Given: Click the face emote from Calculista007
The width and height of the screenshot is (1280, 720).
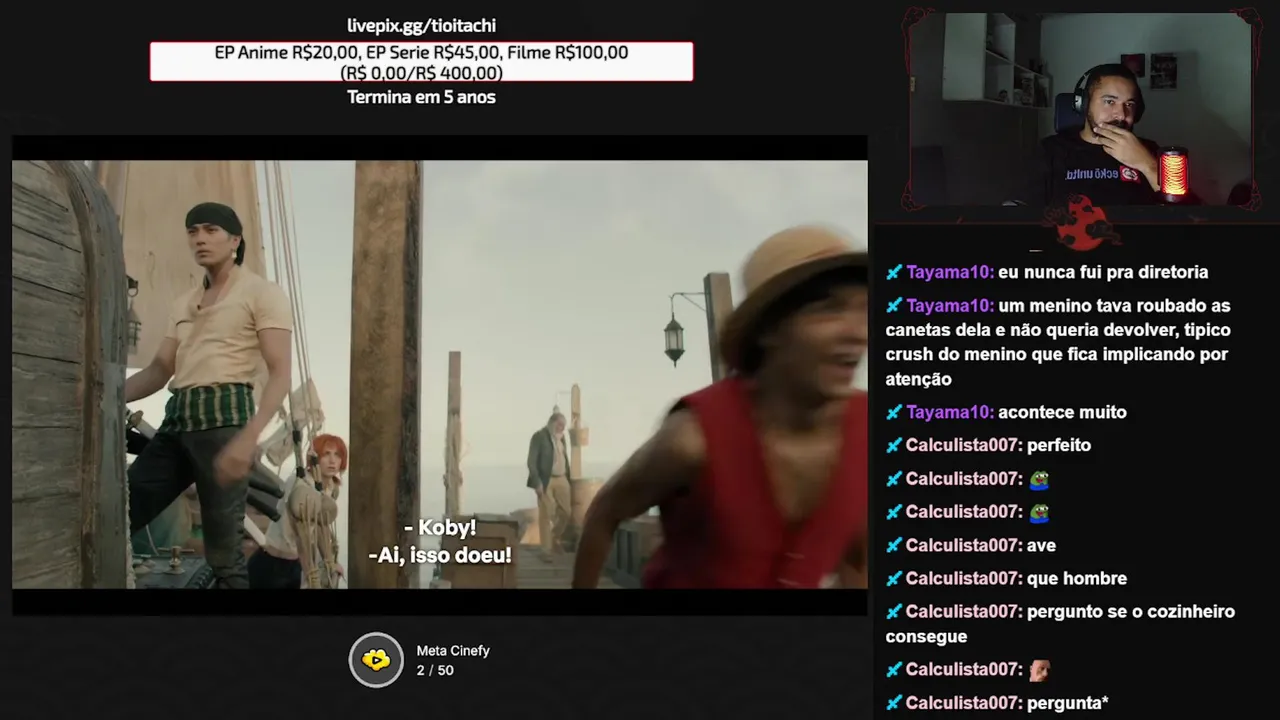Looking at the screenshot, I should pos(1039,669).
